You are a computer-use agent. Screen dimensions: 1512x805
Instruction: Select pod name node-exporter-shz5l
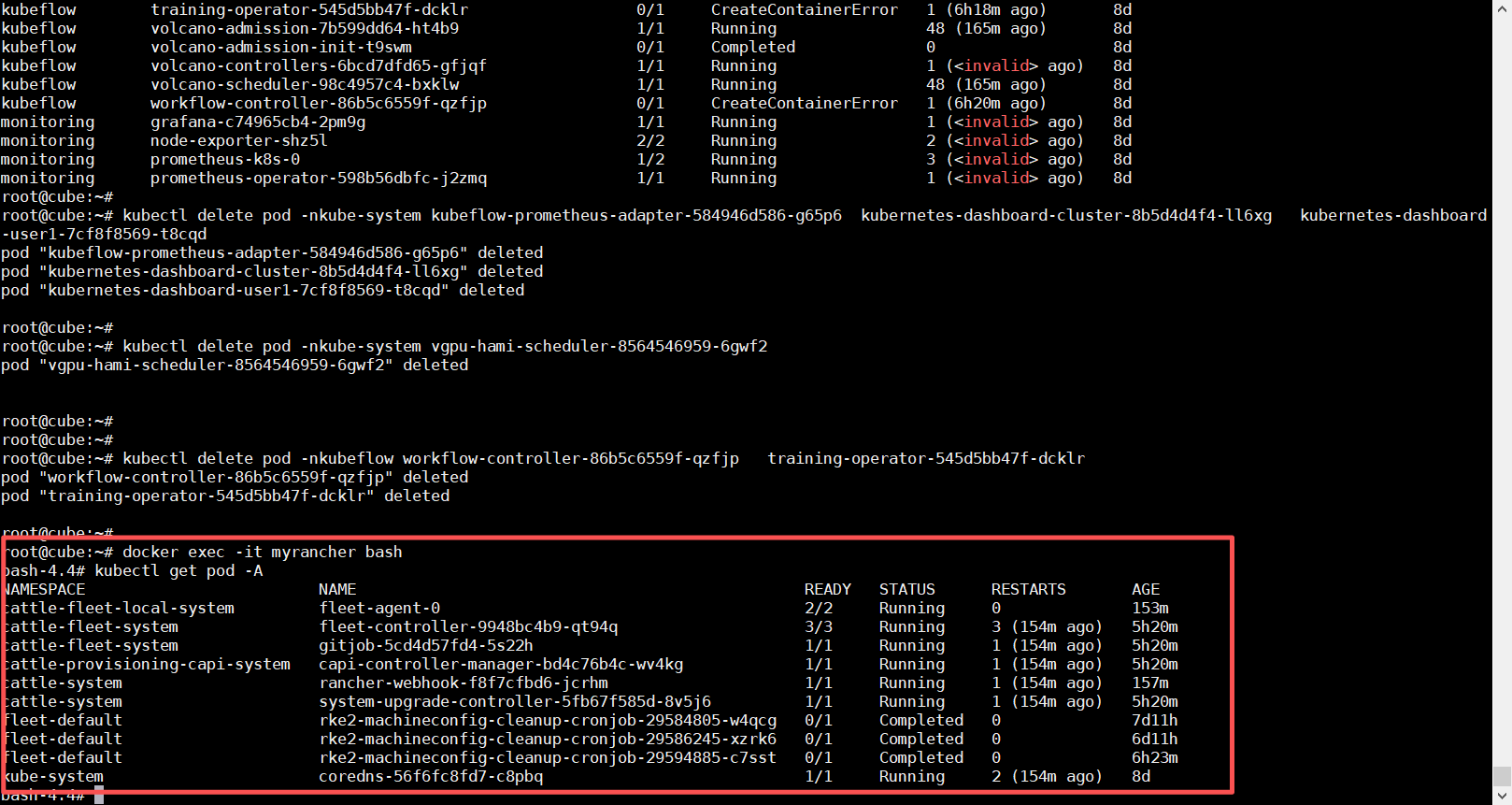click(x=239, y=140)
